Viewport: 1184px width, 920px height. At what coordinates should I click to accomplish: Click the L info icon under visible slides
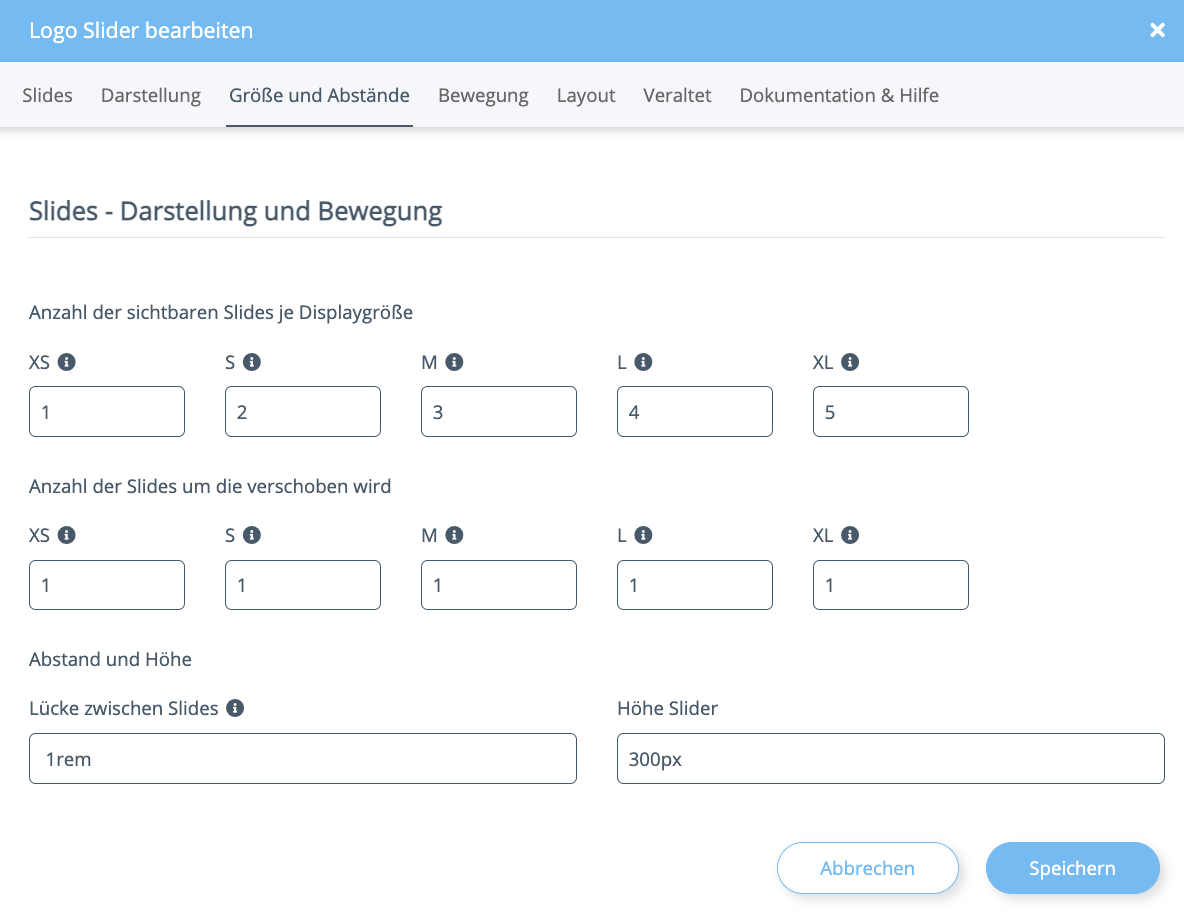643,362
